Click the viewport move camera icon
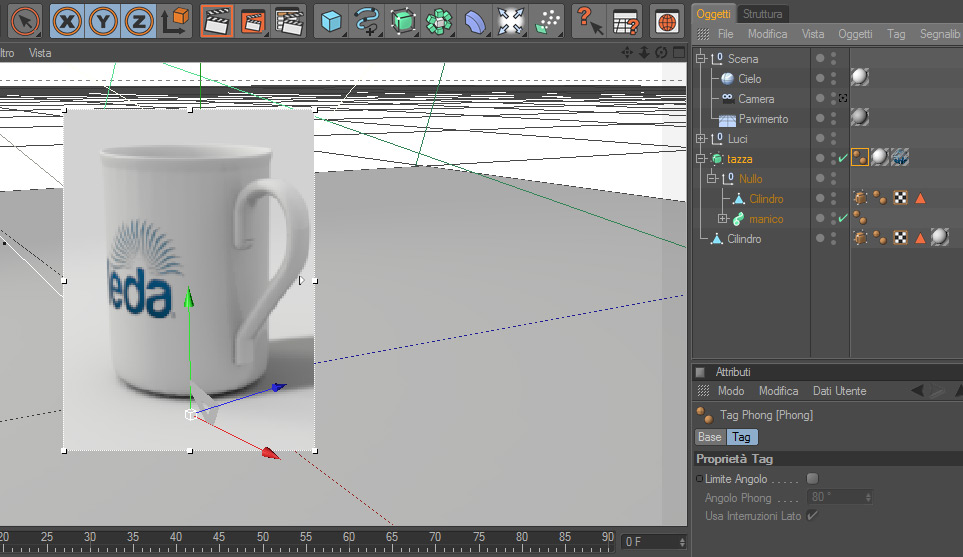The width and height of the screenshot is (963, 557). (x=626, y=52)
